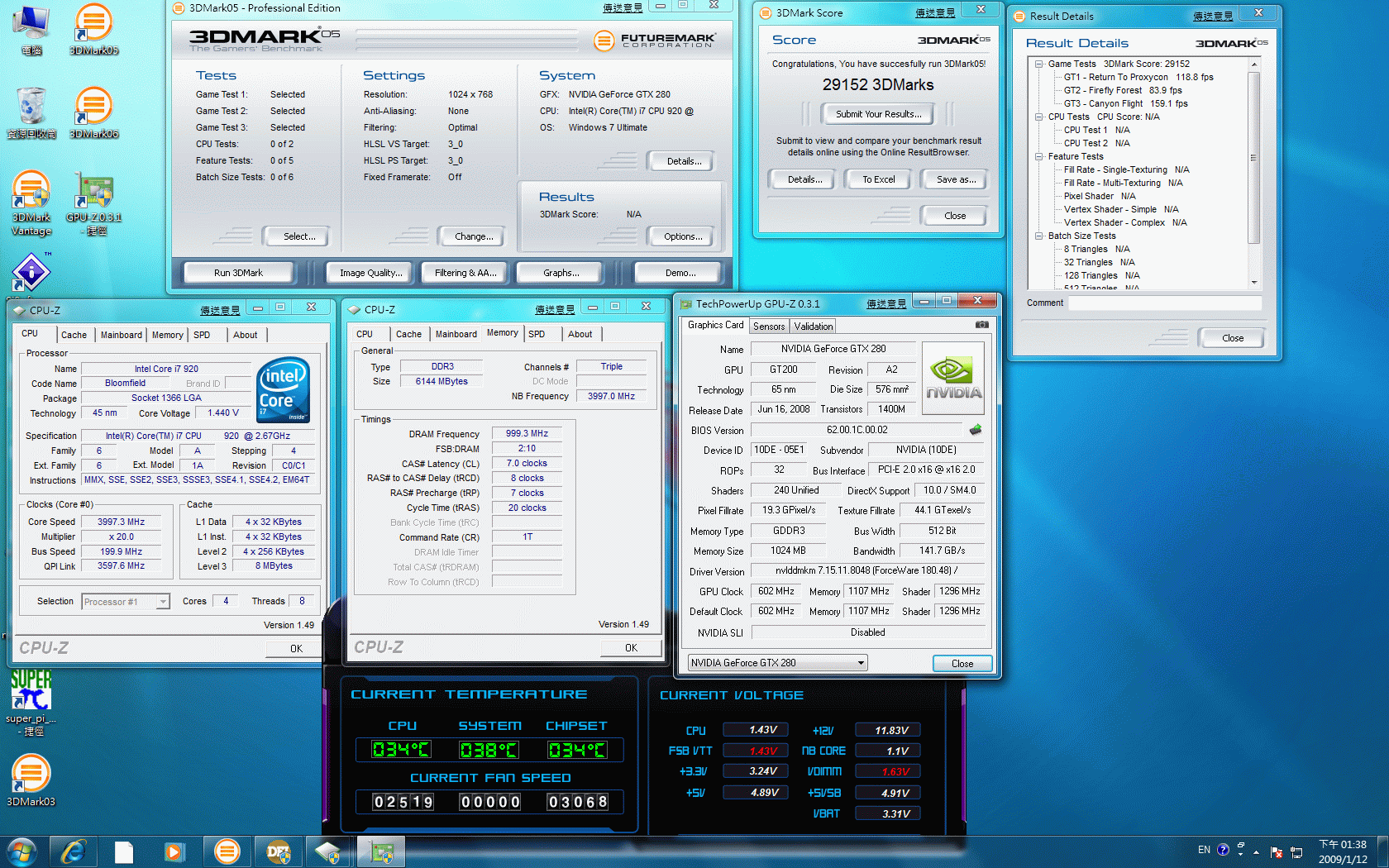Viewport: 1389px width, 868px height.
Task: Click the Filtering & AA button
Action: coord(465,273)
